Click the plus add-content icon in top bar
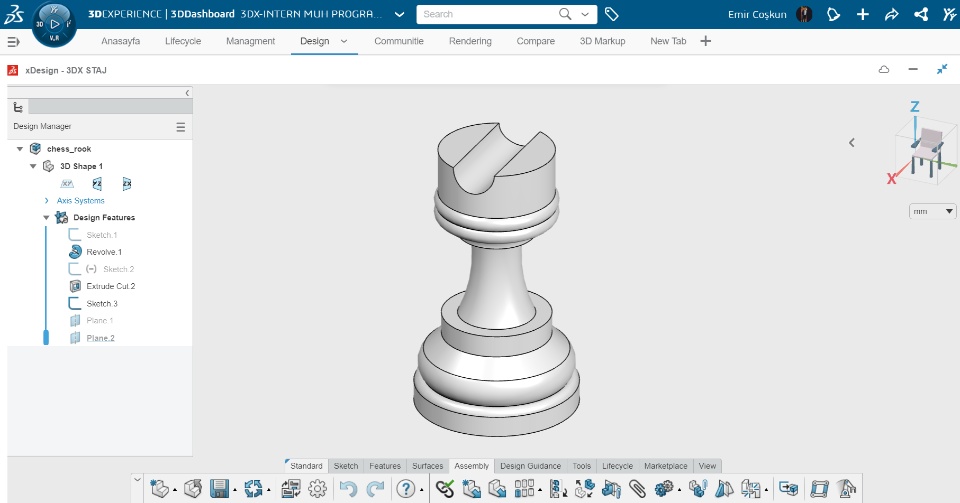Image resolution: width=960 pixels, height=503 pixels. coord(863,14)
